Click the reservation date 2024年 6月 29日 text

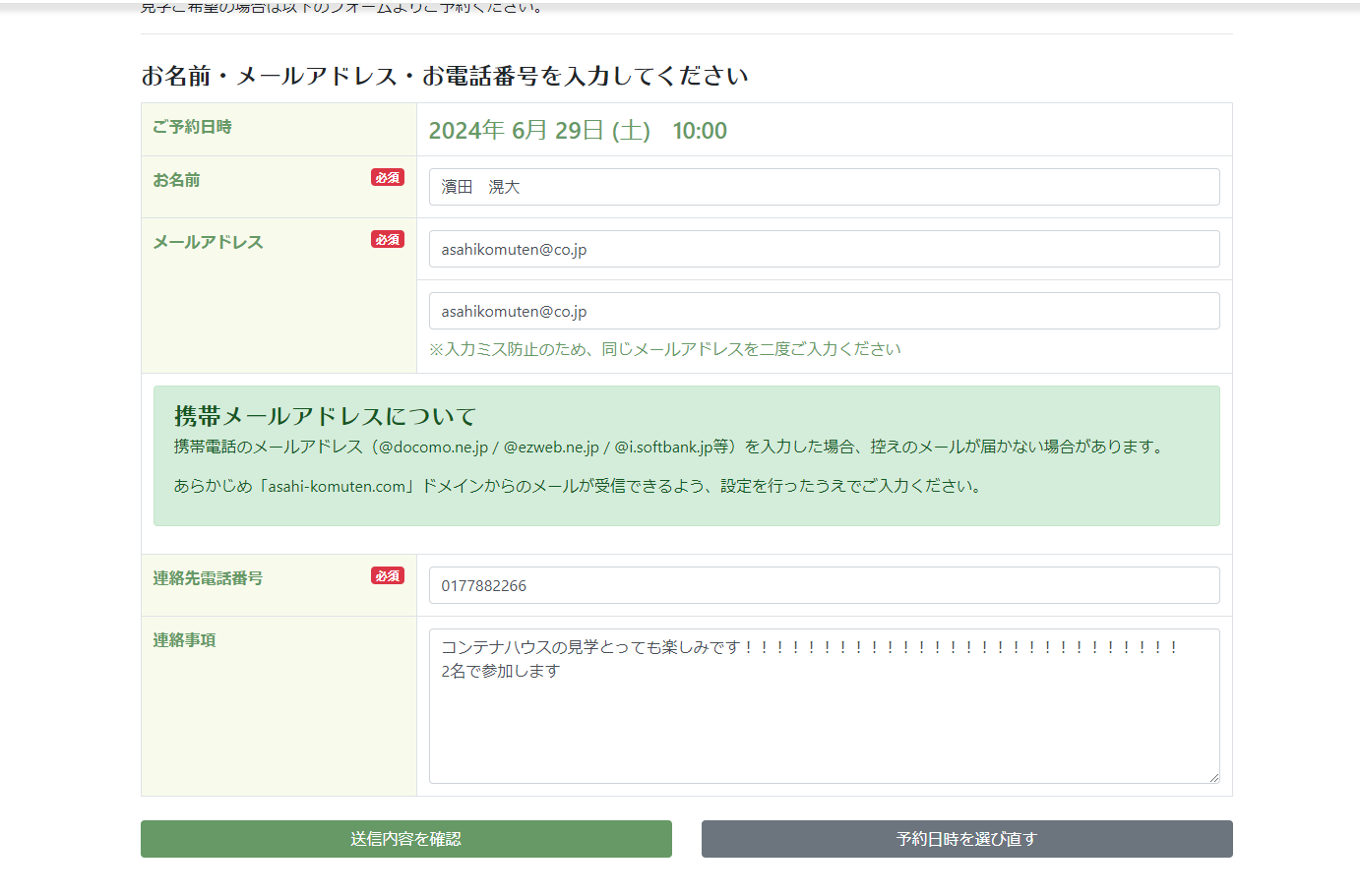539,131
